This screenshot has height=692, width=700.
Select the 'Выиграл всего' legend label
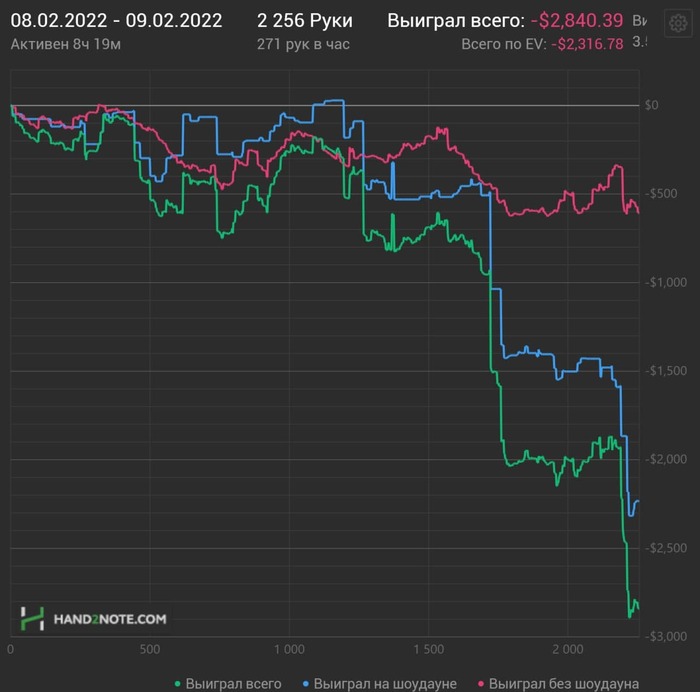(233, 684)
